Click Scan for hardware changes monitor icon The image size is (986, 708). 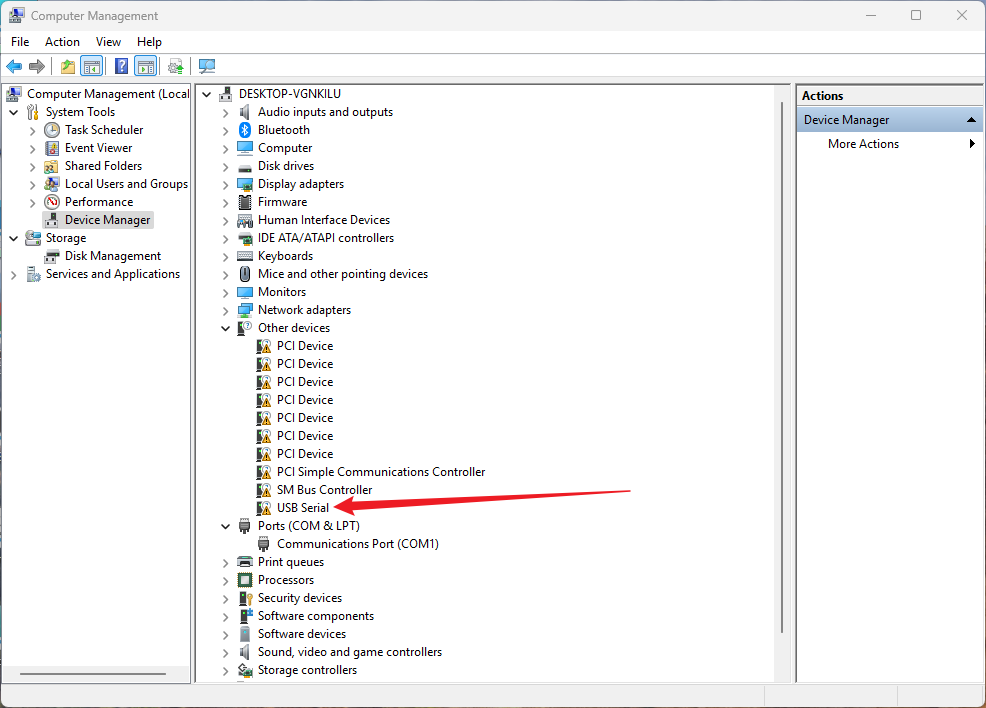point(206,66)
